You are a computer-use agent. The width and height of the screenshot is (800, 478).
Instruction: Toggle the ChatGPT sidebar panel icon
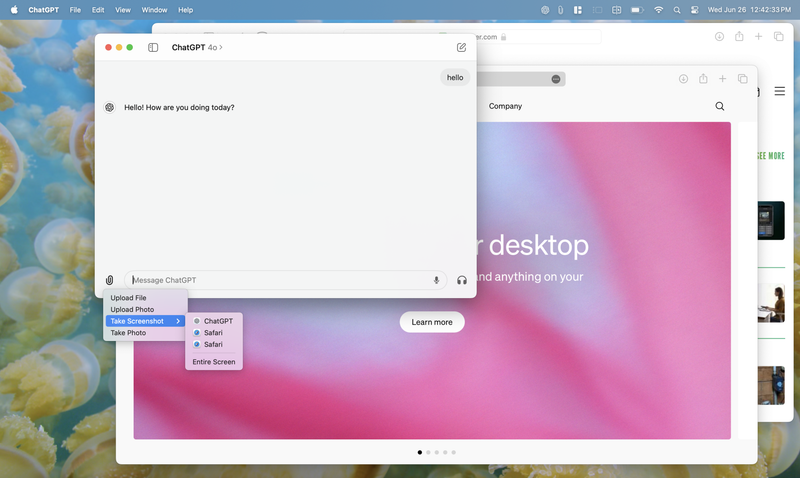[x=153, y=47]
